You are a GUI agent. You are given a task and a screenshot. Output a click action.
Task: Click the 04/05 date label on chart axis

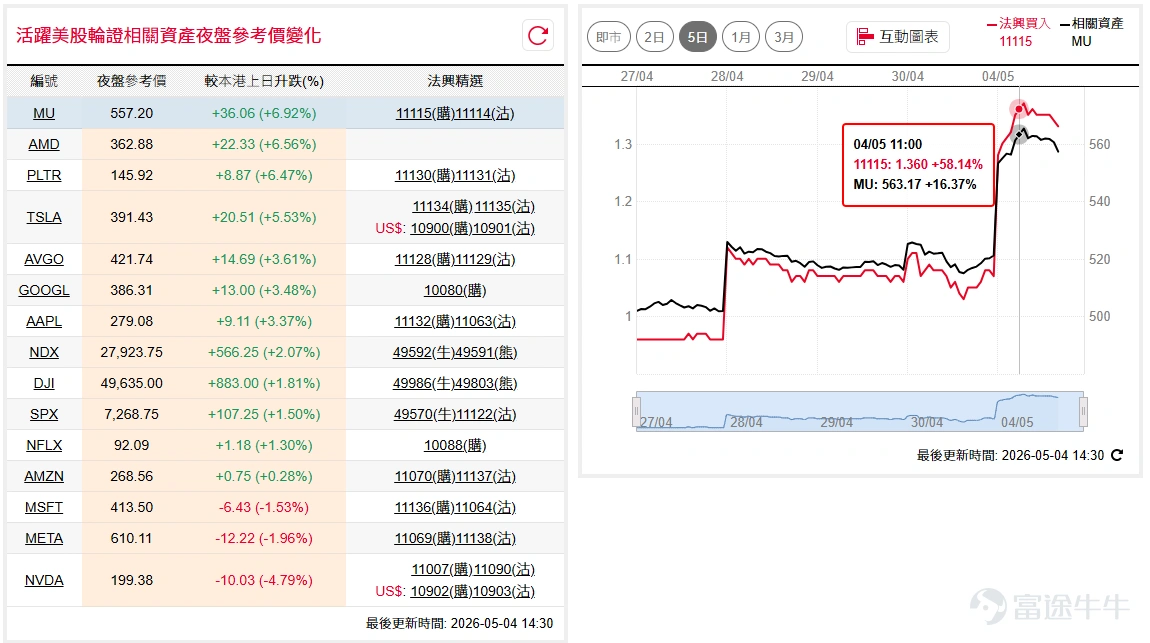pos(997,76)
